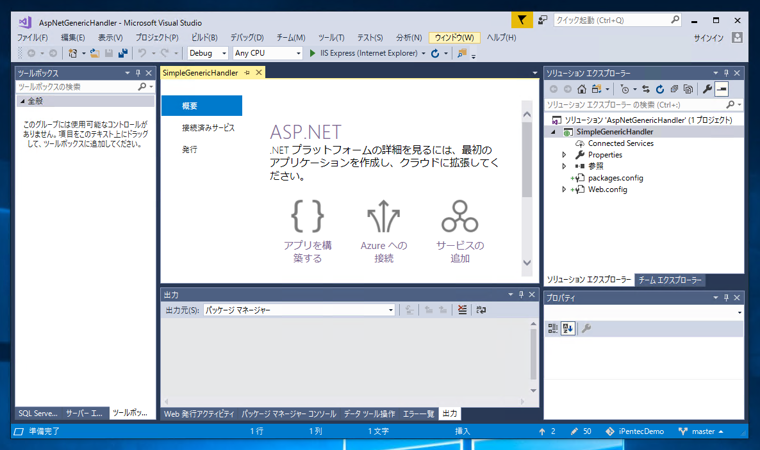Click the Pending Changes Filter clock icon
The height and width of the screenshot is (450, 760).
(625, 89)
